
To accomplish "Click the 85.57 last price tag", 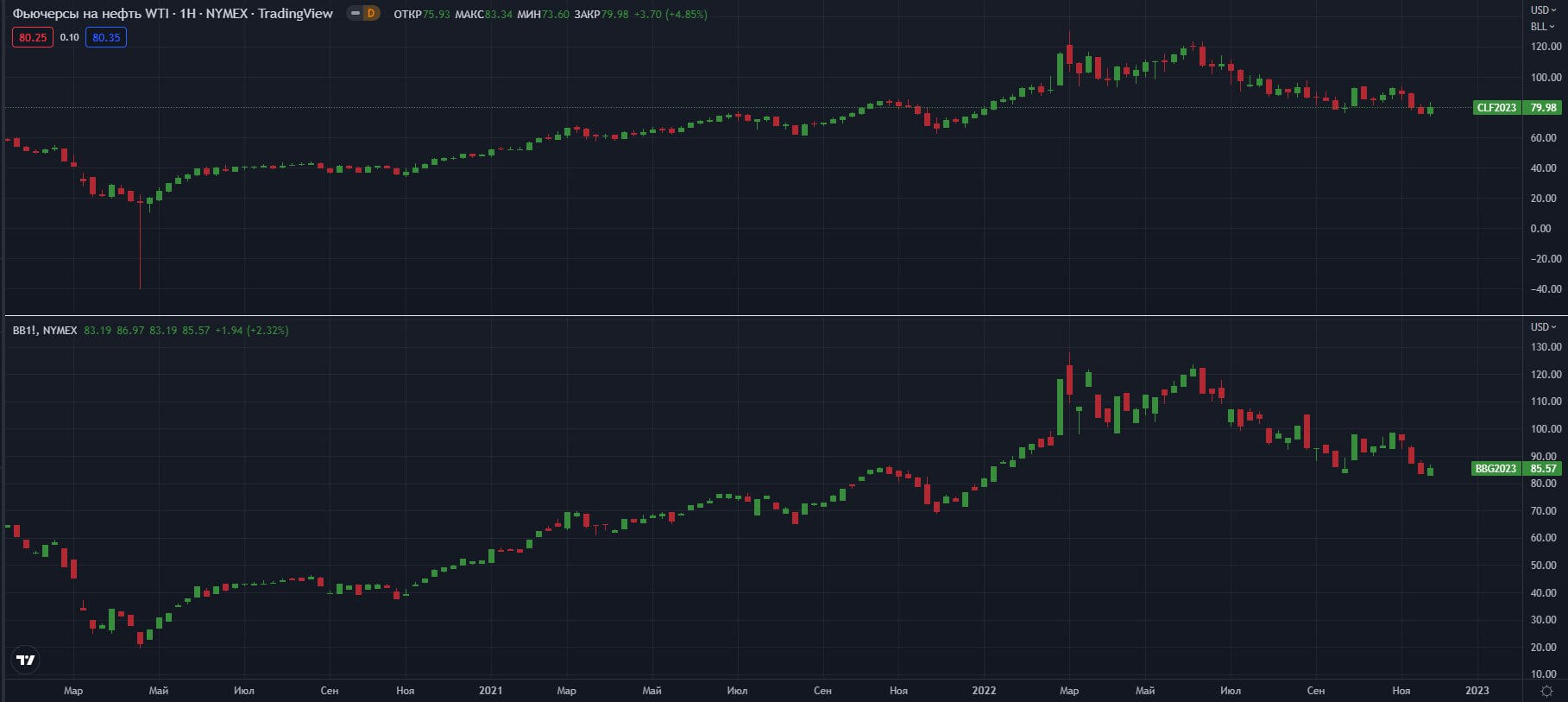I will (x=1543, y=469).
